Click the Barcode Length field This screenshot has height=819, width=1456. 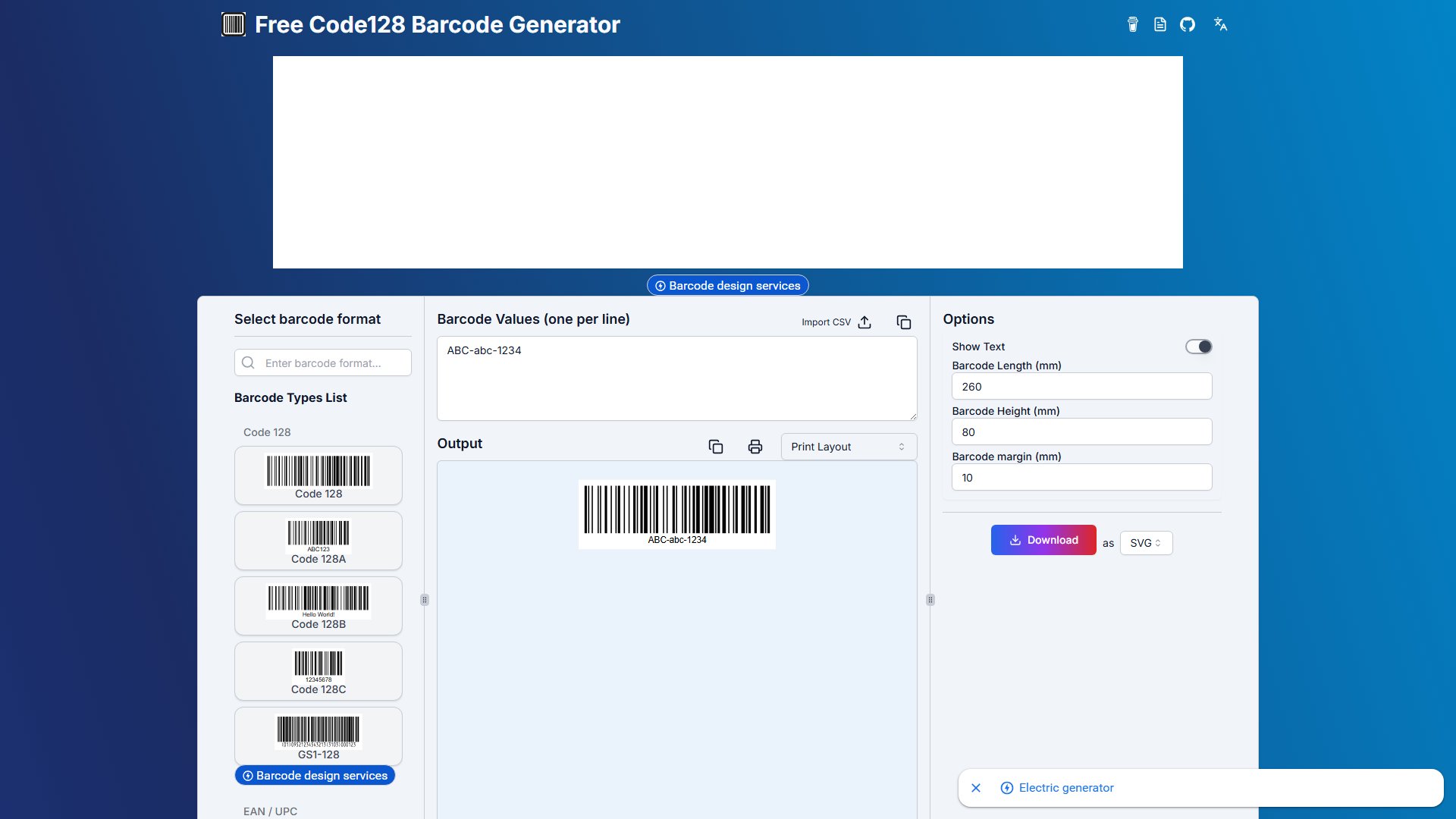point(1082,386)
